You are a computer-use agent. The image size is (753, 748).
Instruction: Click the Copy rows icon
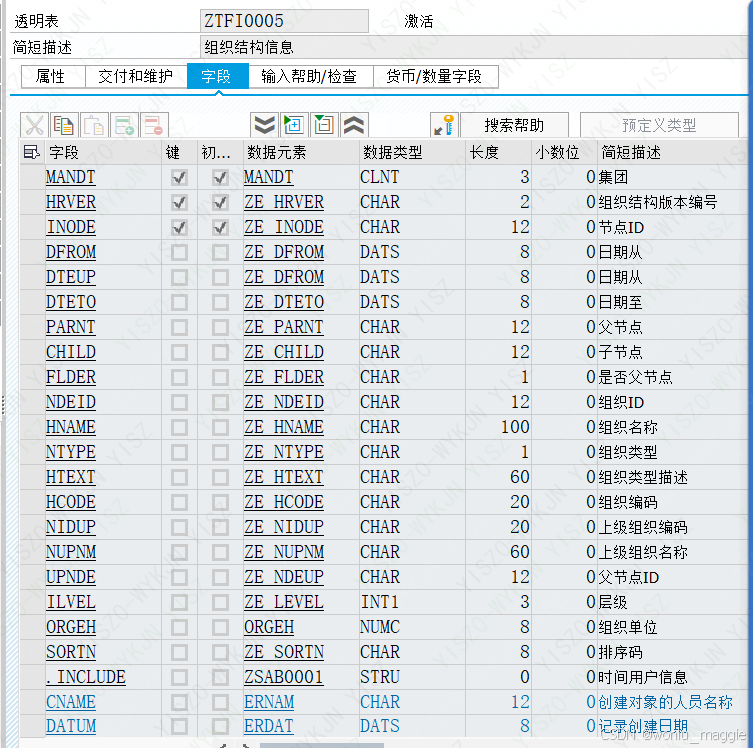pyautogui.click(x=63, y=126)
